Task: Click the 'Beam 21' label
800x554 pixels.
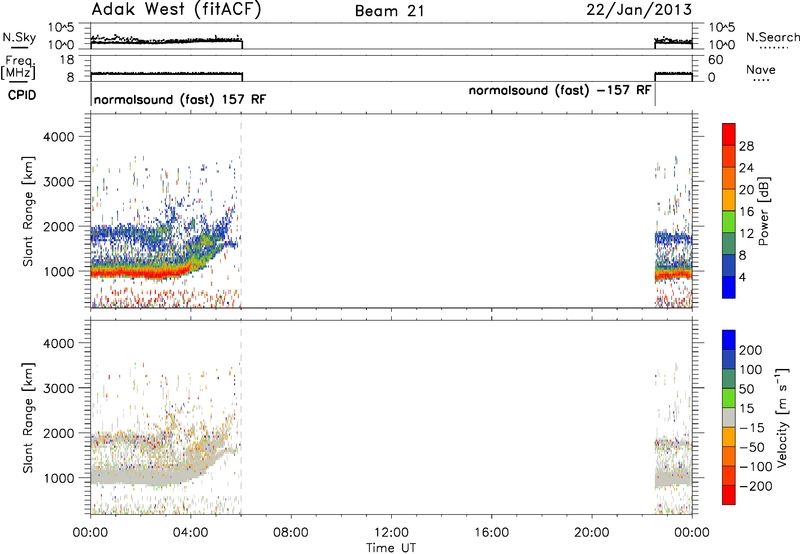Action: (x=390, y=11)
